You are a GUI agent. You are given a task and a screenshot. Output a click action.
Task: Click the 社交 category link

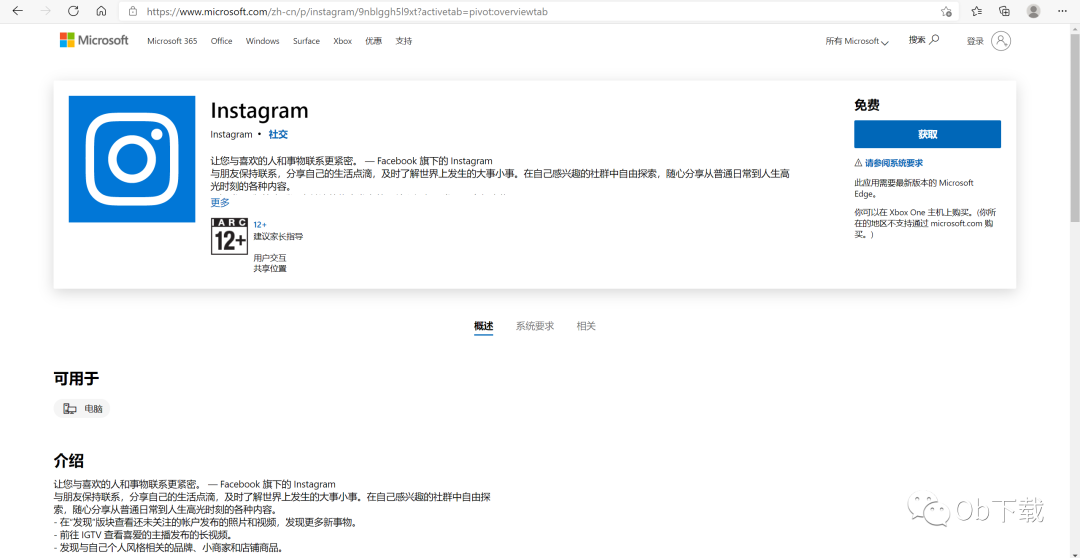tap(278, 135)
